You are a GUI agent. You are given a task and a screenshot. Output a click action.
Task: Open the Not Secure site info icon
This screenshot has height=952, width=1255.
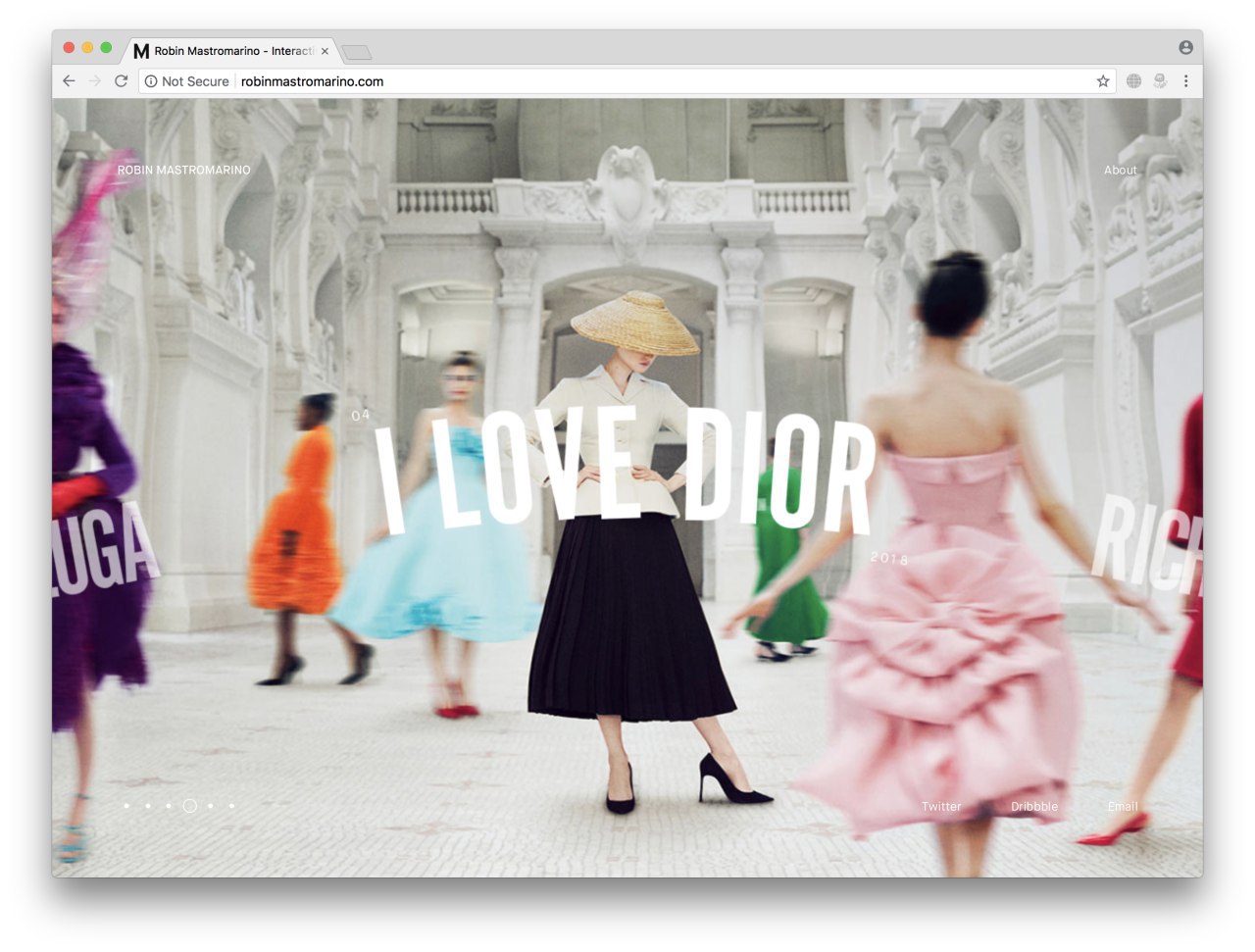tap(151, 81)
